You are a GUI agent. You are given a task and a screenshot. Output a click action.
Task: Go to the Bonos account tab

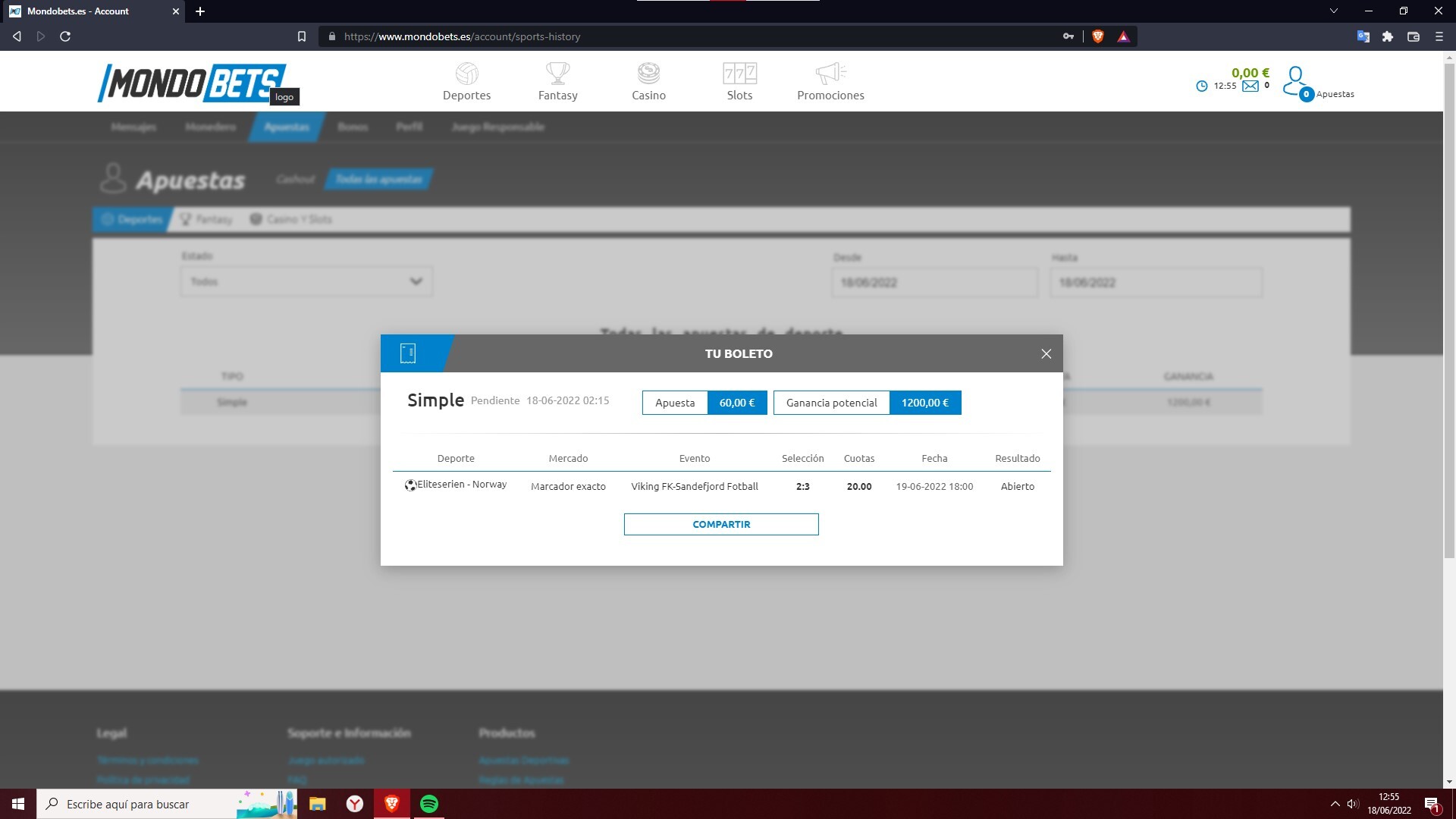click(353, 127)
